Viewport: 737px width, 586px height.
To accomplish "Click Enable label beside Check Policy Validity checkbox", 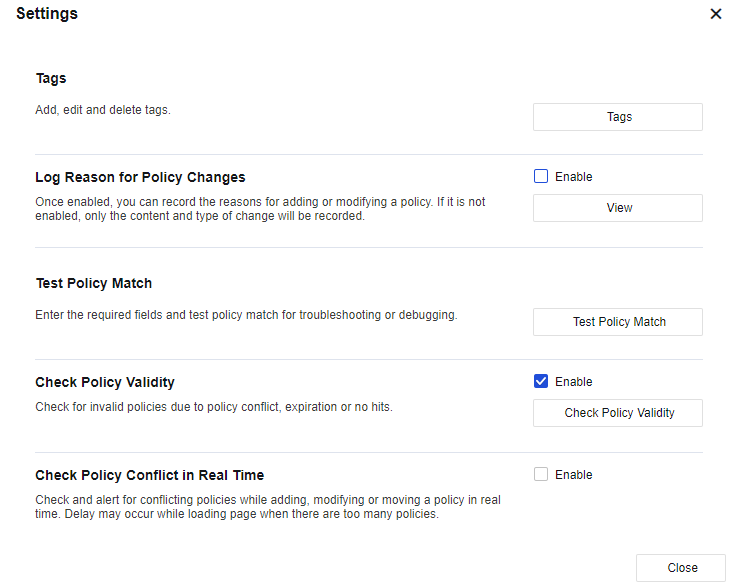I will point(574,382).
